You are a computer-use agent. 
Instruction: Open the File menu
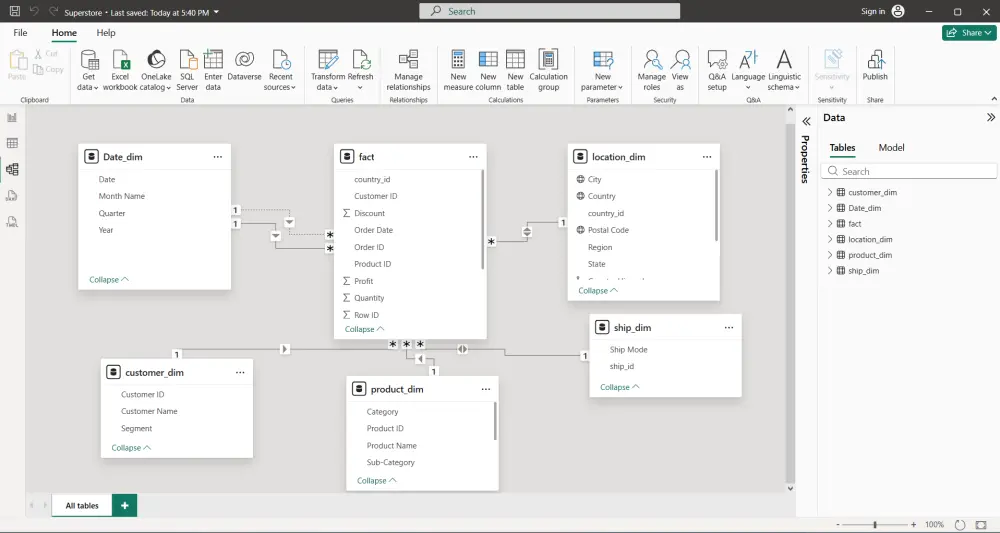(20, 33)
